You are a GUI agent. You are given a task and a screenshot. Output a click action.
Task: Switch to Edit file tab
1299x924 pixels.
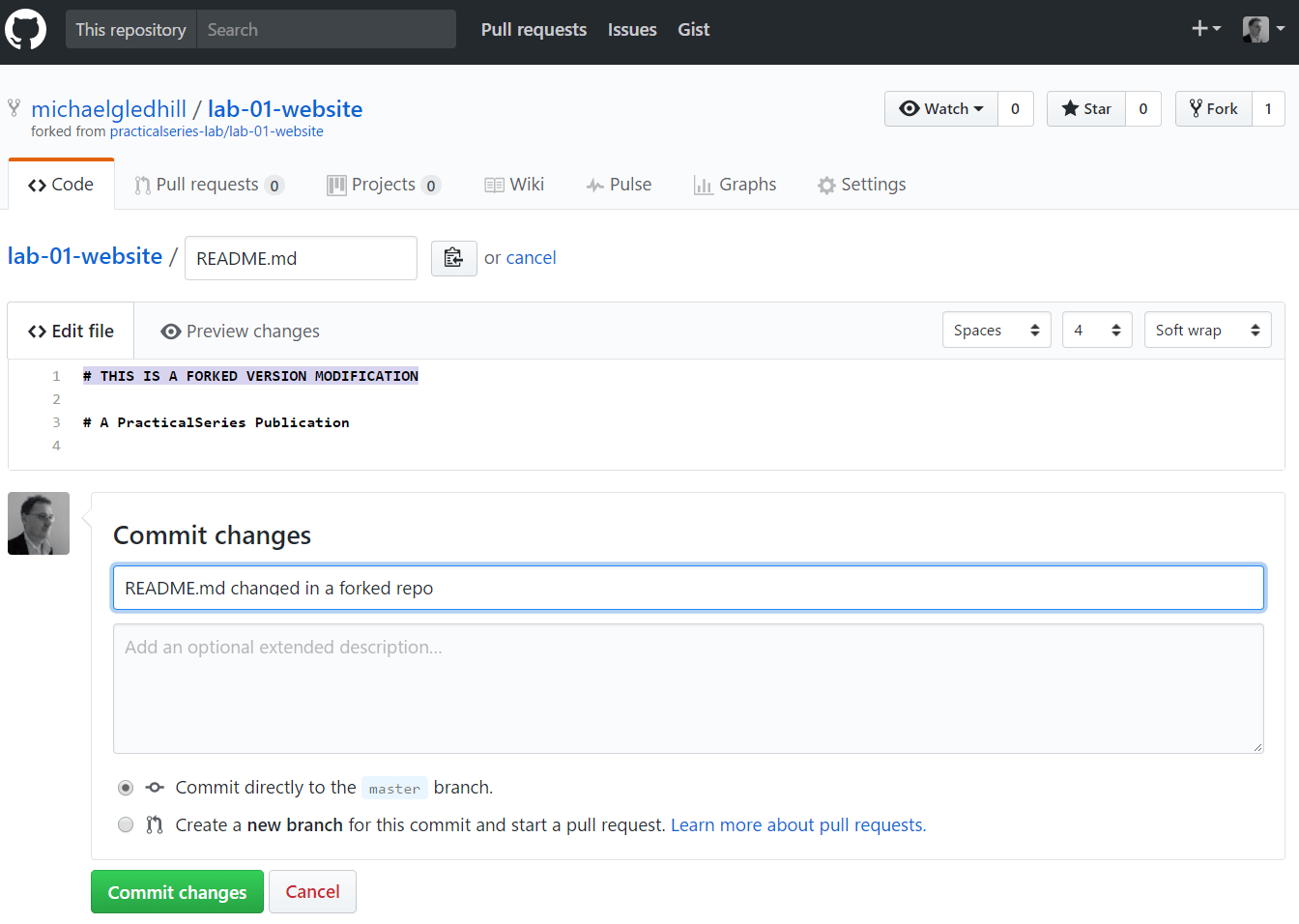coord(71,331)
